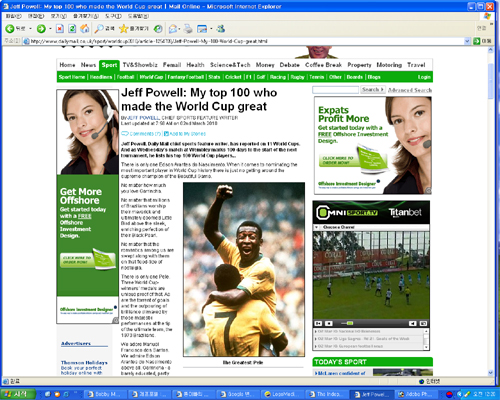Viewport: 500px width, 400px height.
Task: Click the green Go arrow beside address bar
Action: (x=477, y=41)
